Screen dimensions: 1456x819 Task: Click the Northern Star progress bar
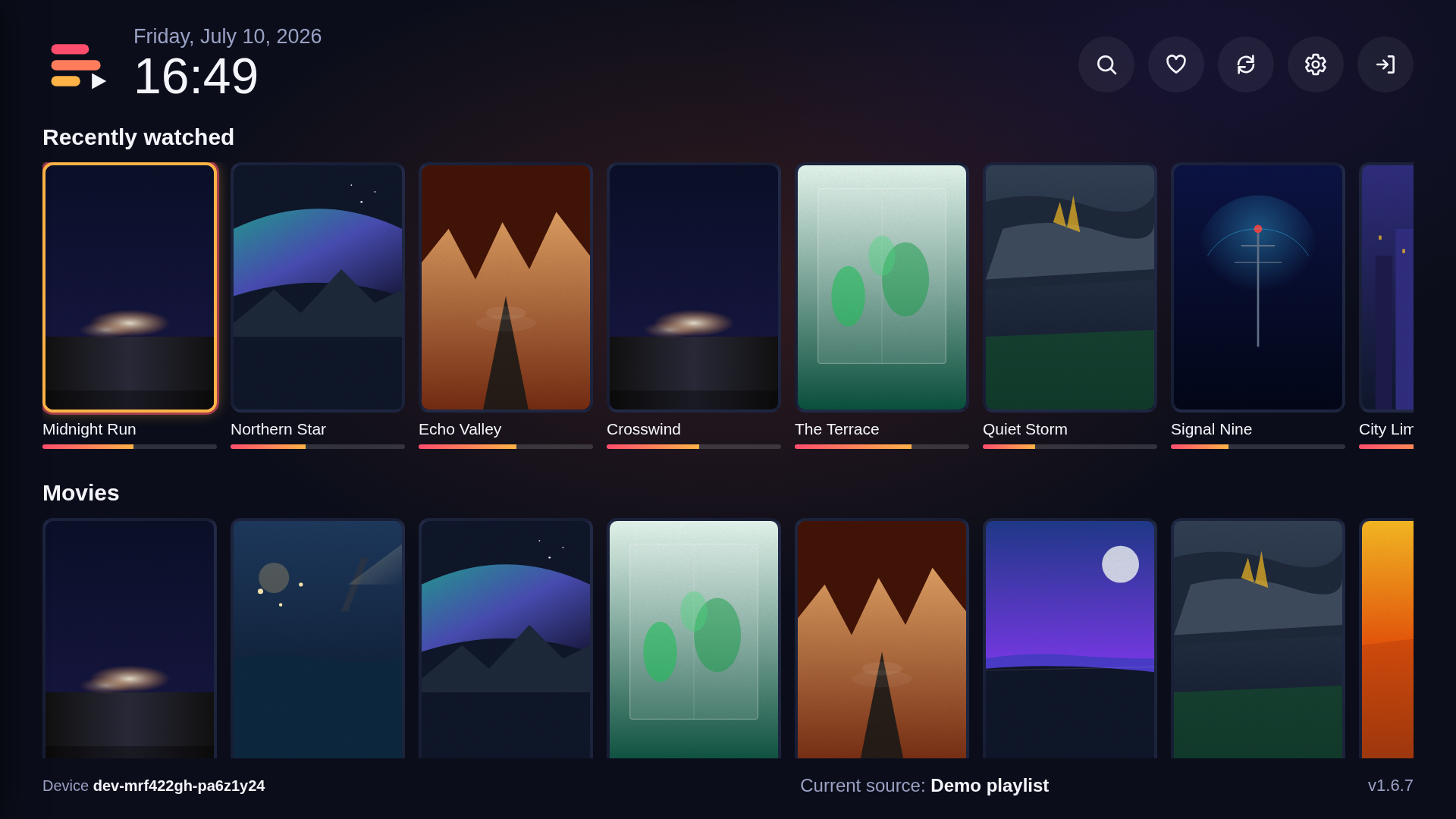click(318, 447)
